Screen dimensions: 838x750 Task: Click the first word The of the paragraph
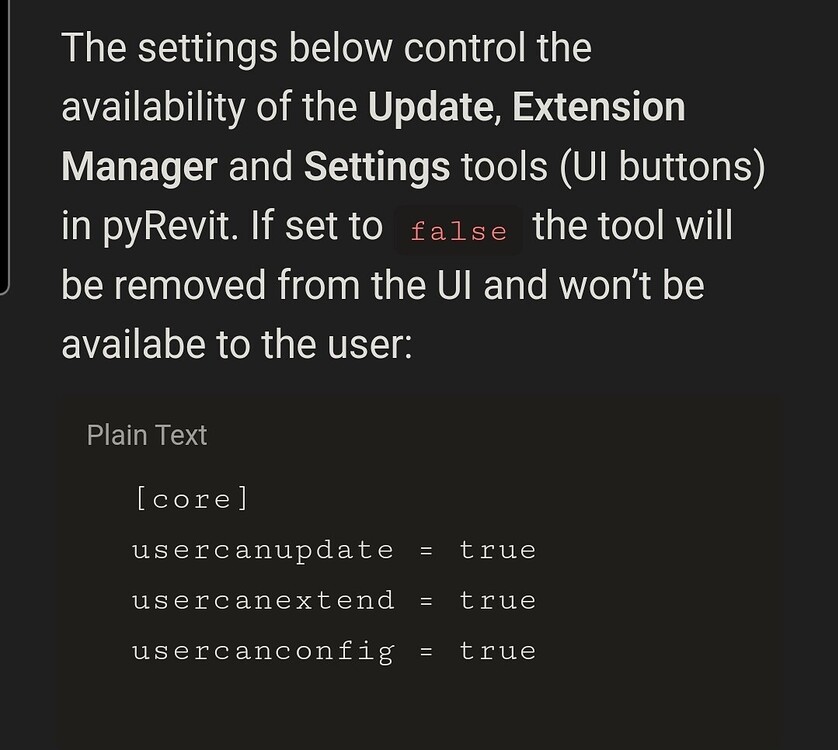94,48
